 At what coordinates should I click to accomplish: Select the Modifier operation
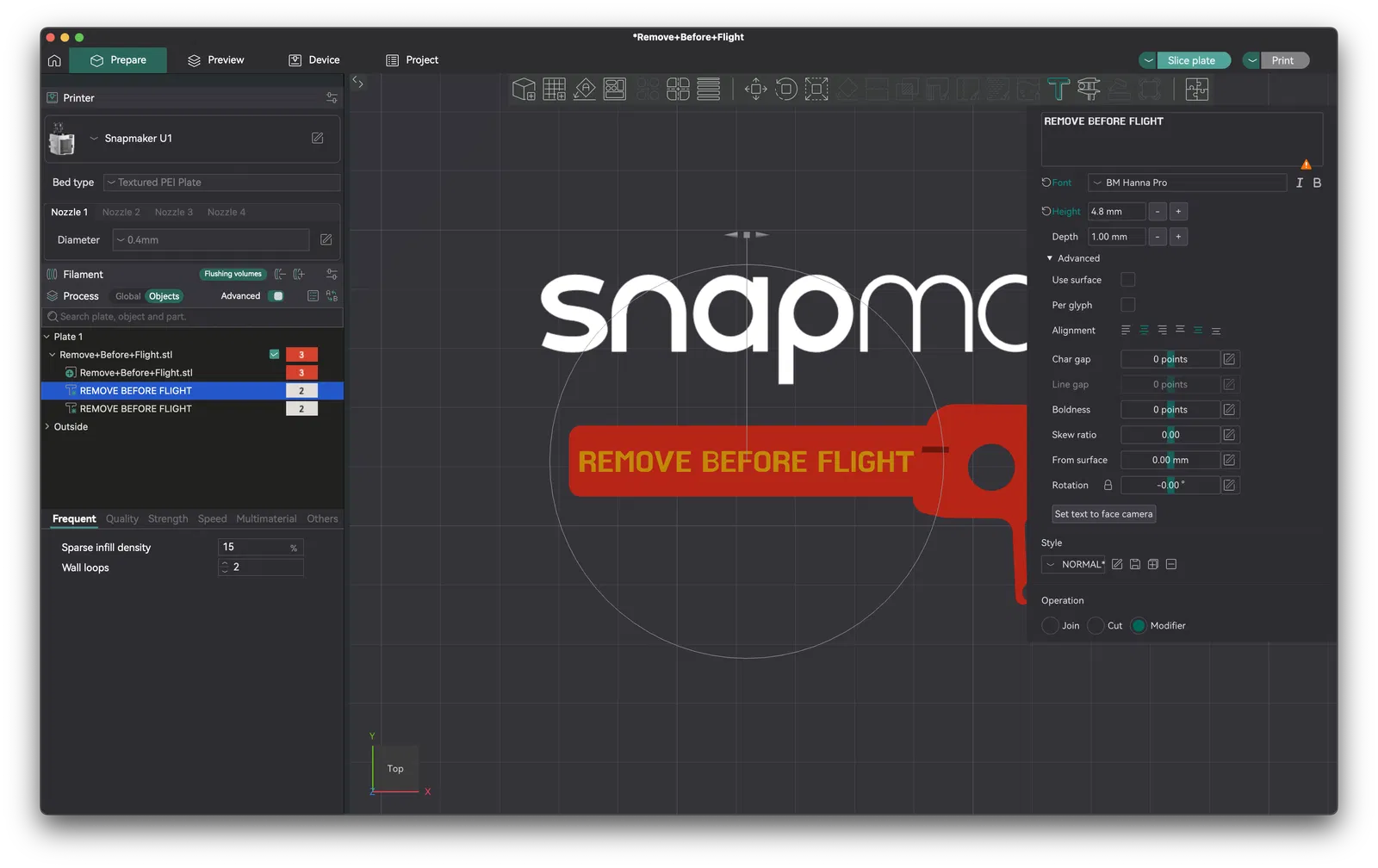1139,626
